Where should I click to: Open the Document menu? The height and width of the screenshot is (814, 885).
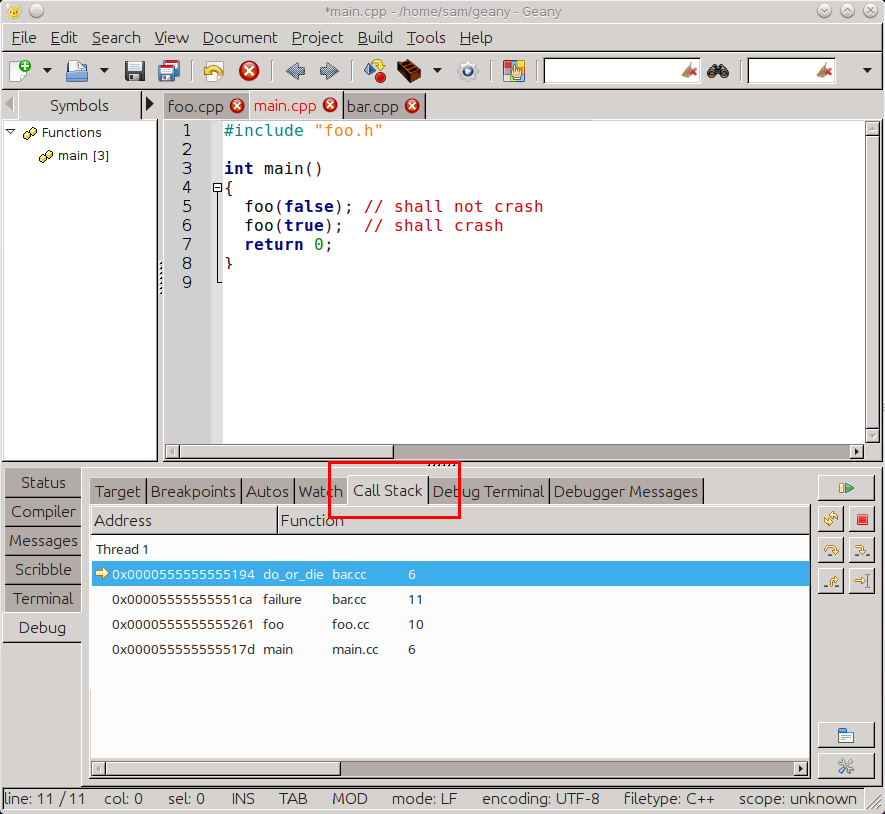(x=240, y=38)
